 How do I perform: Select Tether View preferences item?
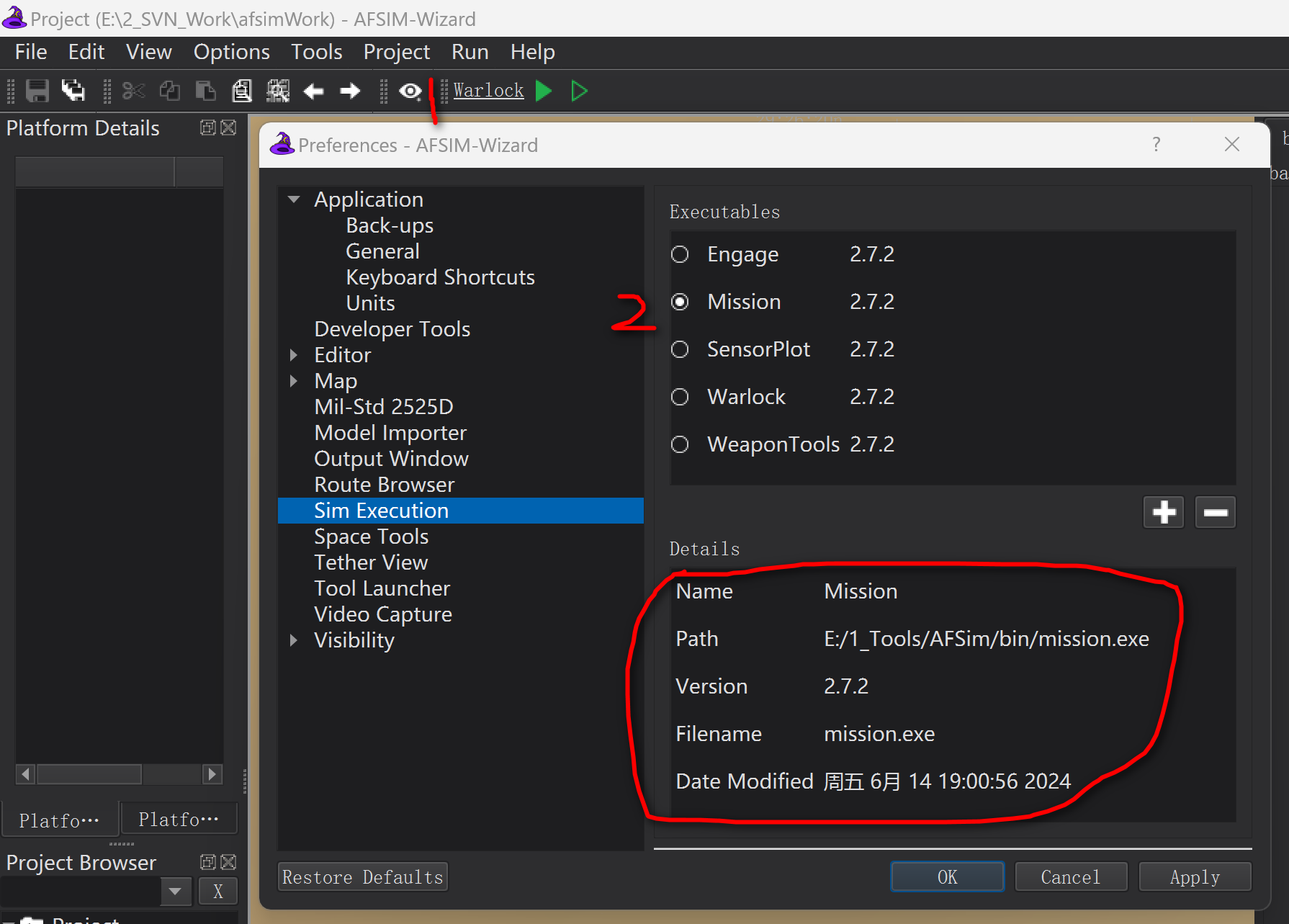[371, 562]
